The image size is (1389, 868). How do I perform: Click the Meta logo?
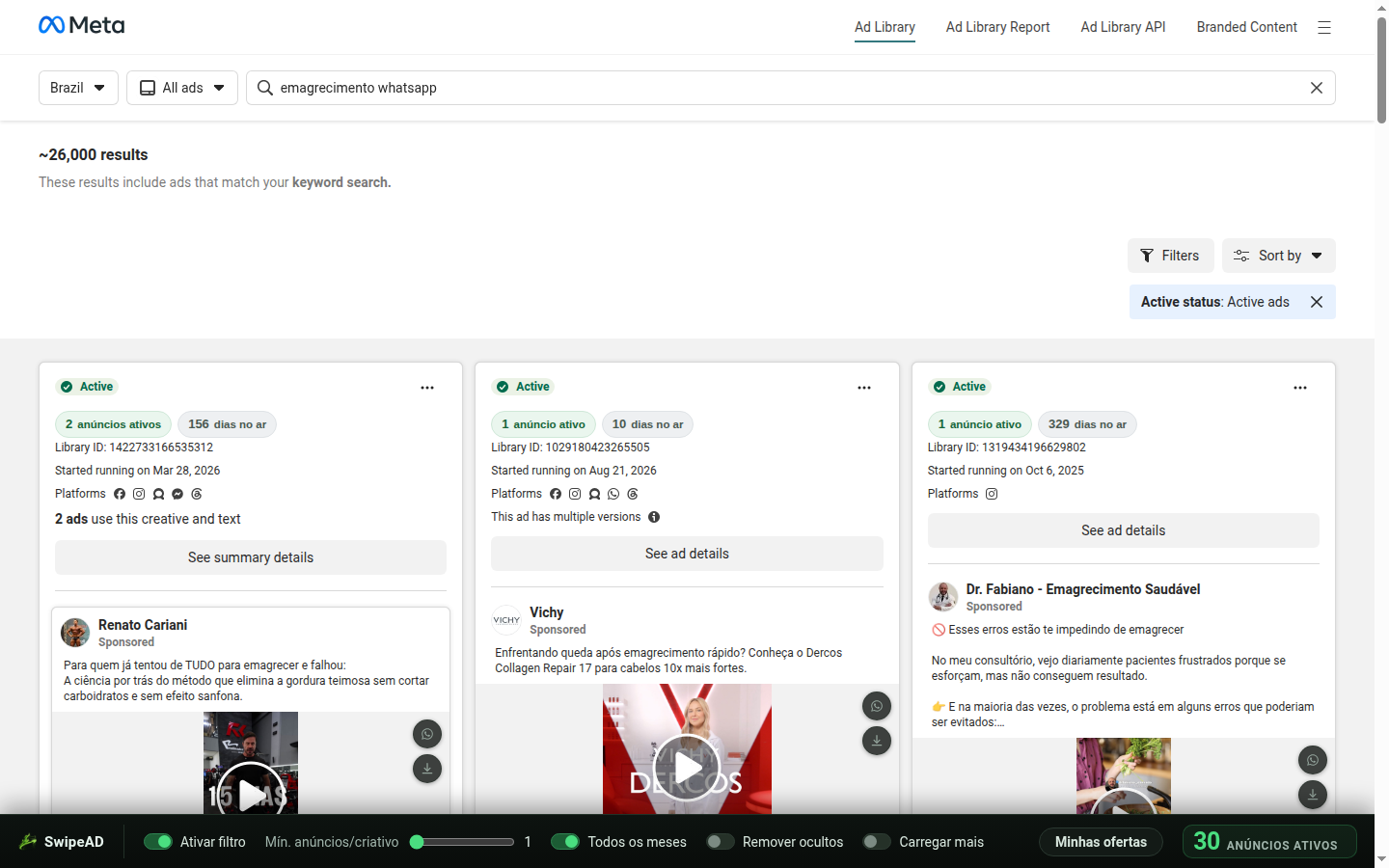pyautogui.click(x=82, y=25)
